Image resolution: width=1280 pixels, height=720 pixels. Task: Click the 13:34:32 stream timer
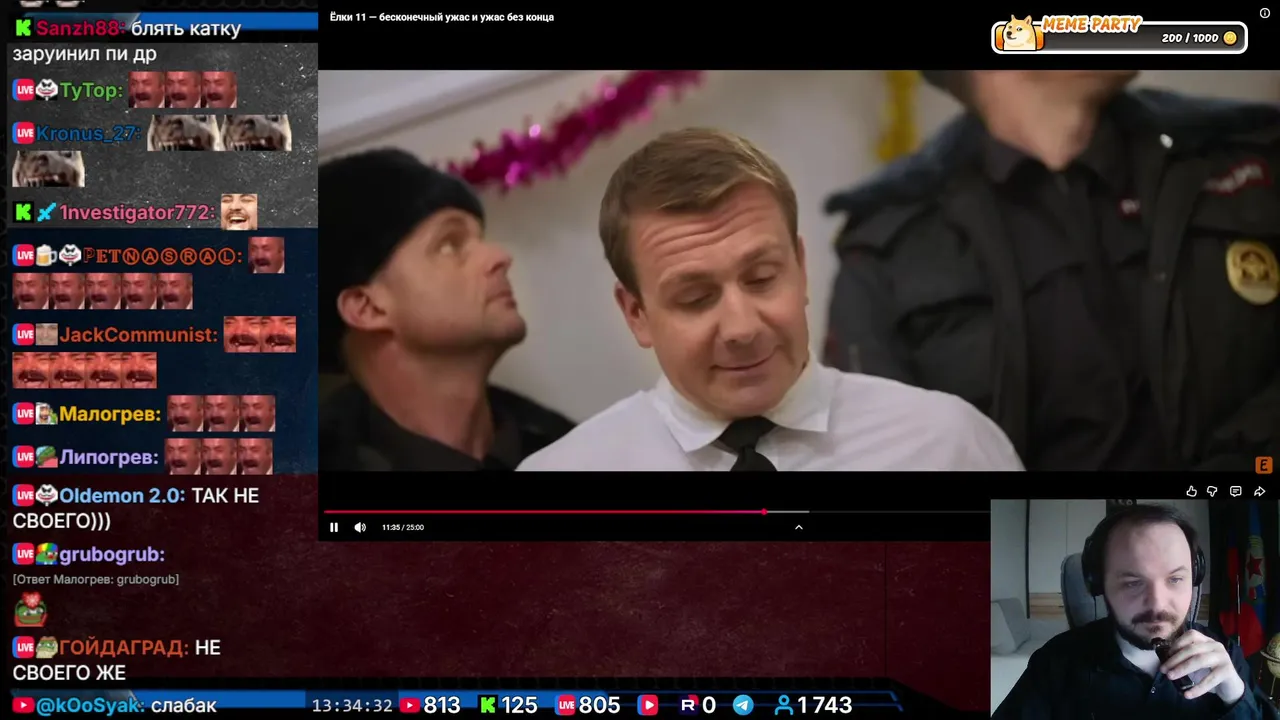[x=352, y=705]
